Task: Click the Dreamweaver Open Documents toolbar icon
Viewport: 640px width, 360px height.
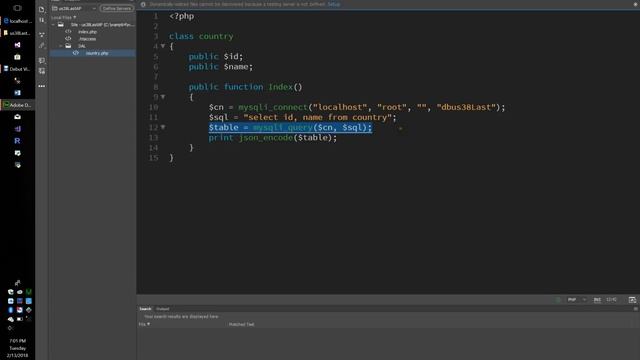Action: [42, 9]
